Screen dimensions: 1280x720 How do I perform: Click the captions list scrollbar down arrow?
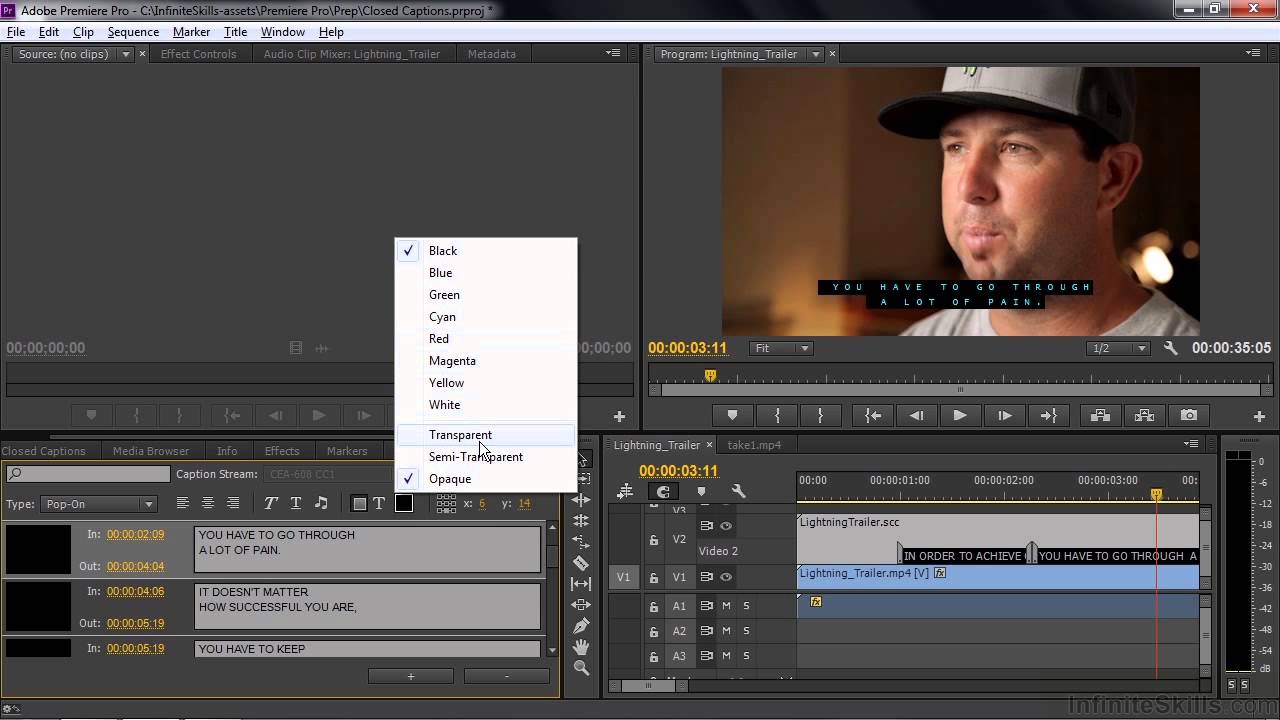point(553,650)
